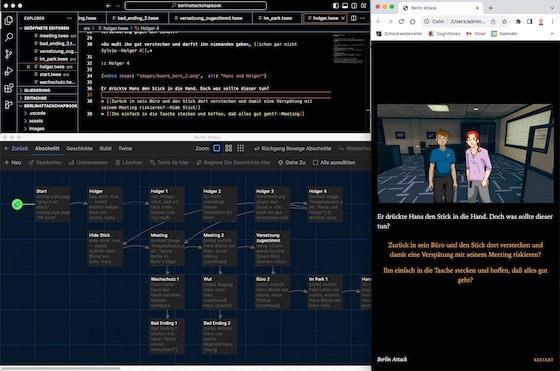Open the Search view in VS Code

(x=9, y=37)
